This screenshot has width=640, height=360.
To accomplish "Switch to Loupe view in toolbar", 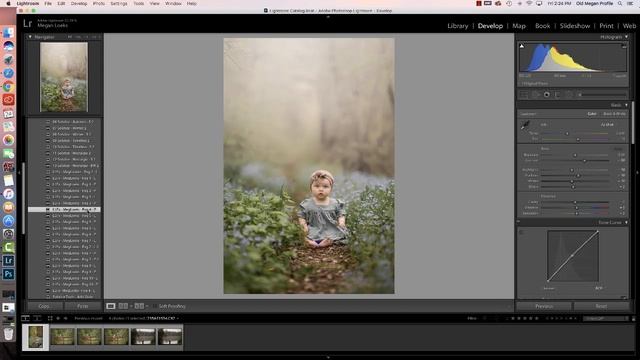I will pos(111,306).
